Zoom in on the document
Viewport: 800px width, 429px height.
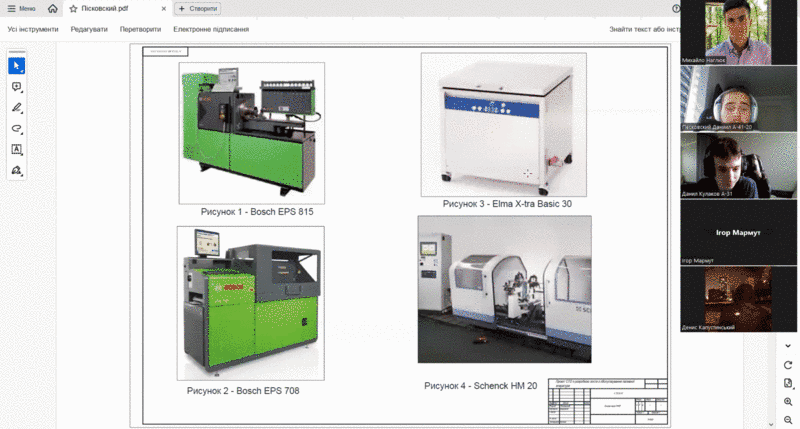tap(788, 401)
